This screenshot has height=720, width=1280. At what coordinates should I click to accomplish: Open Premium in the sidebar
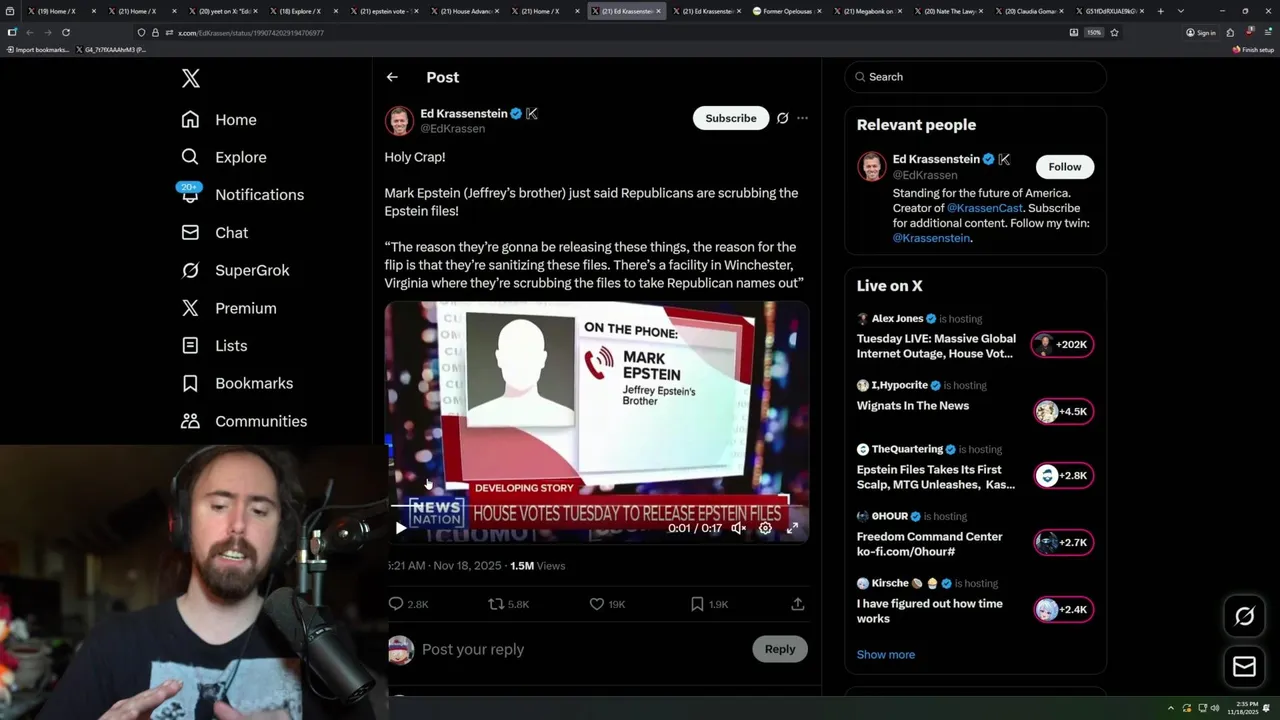(228, 308)
